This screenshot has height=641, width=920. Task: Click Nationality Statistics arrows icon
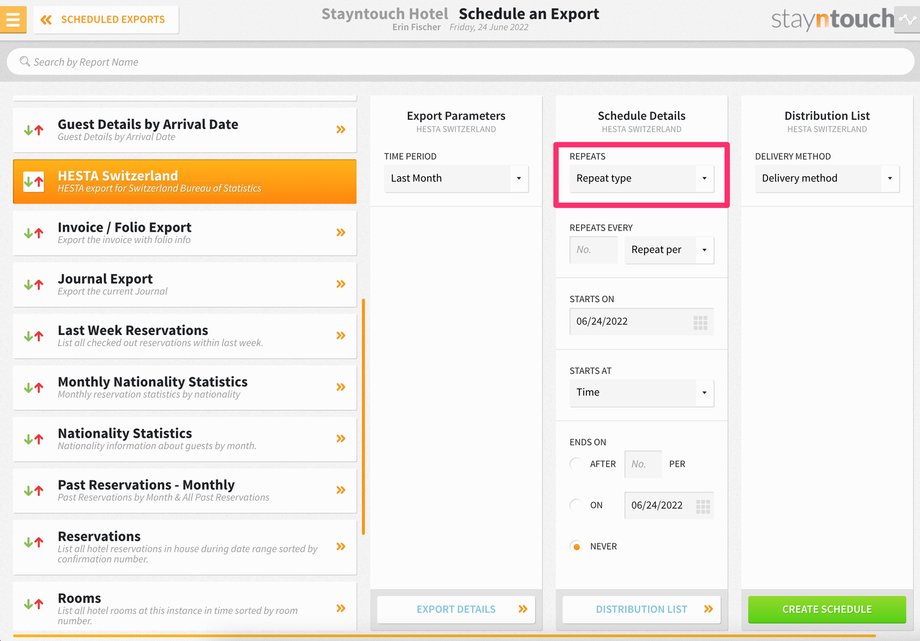click(33, 439)
